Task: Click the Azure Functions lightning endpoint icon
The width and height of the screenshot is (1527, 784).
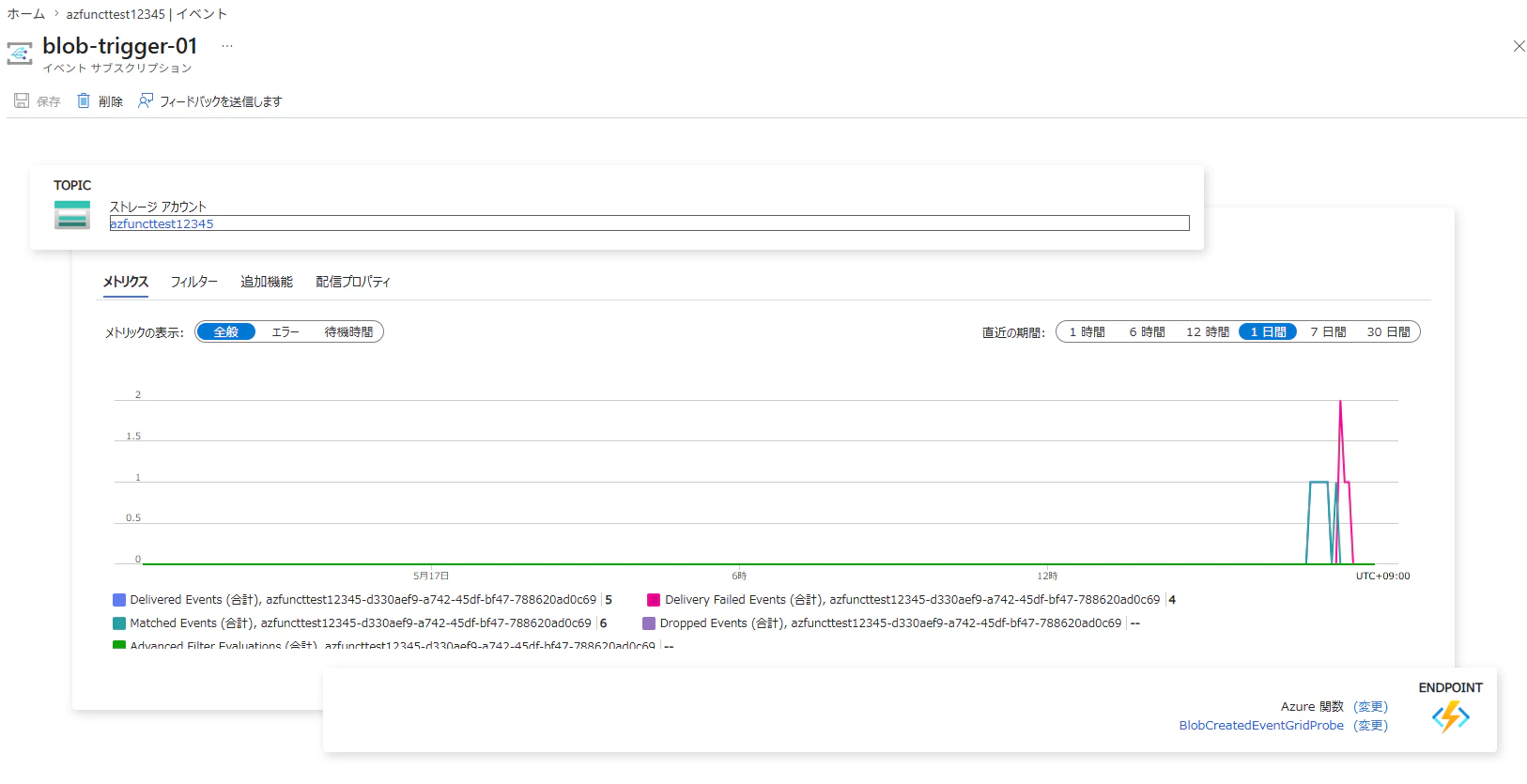Action: point(1451,717)
